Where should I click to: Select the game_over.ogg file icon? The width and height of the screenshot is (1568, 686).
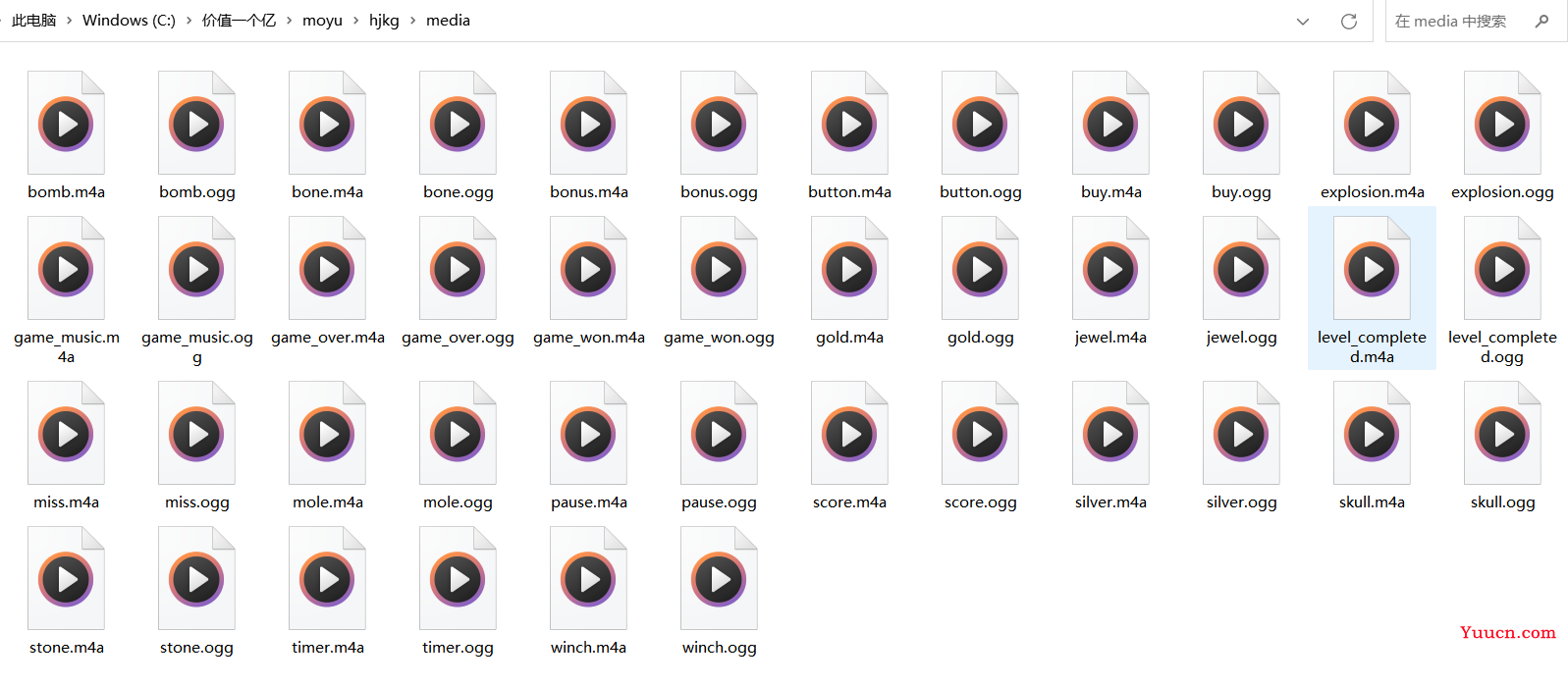pyautogui.click(x=458, y=268)
